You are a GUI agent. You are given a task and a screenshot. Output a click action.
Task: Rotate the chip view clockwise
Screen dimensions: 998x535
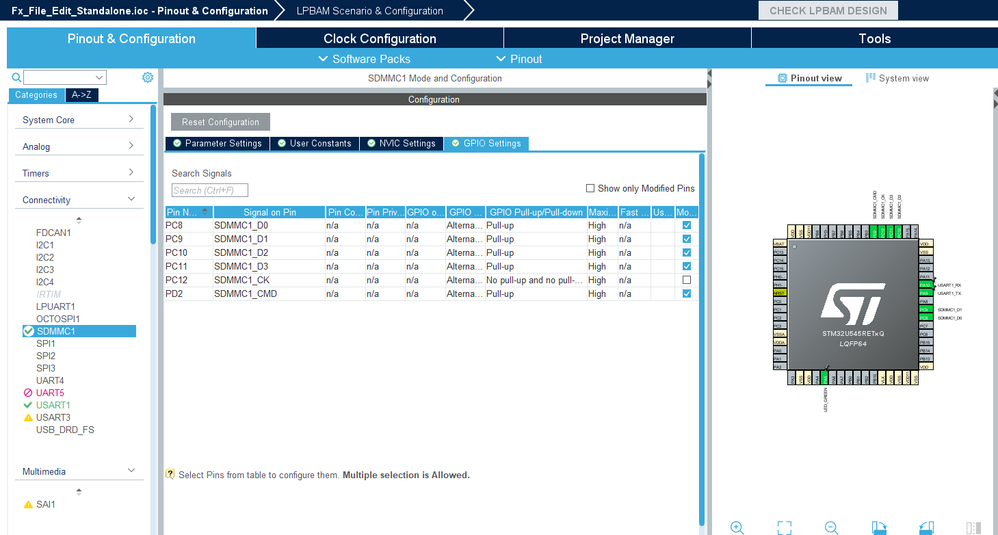click(x=879, y=527)
